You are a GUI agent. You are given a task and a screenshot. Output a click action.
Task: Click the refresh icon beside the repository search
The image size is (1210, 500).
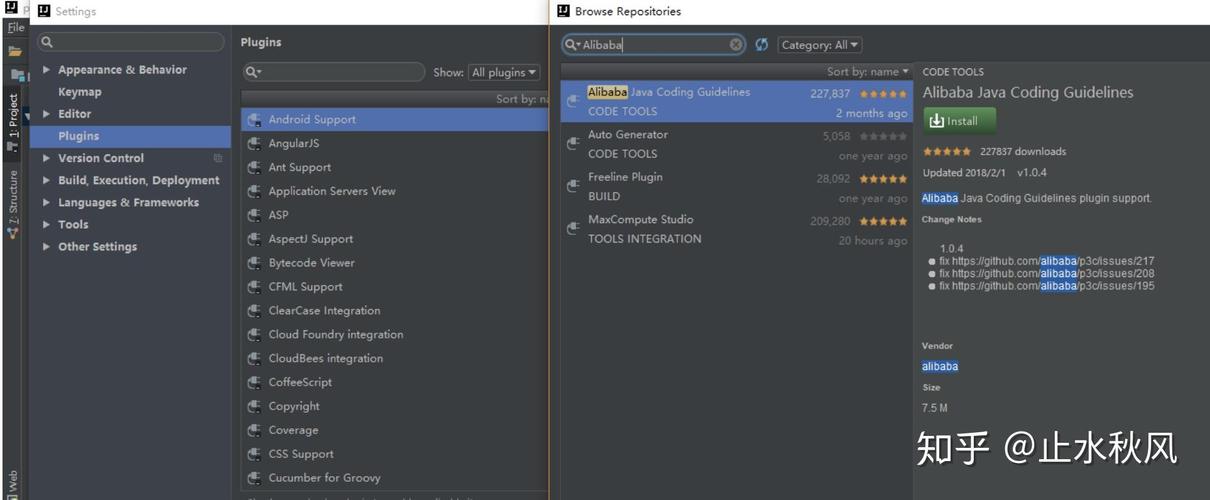tap(762, 45)
